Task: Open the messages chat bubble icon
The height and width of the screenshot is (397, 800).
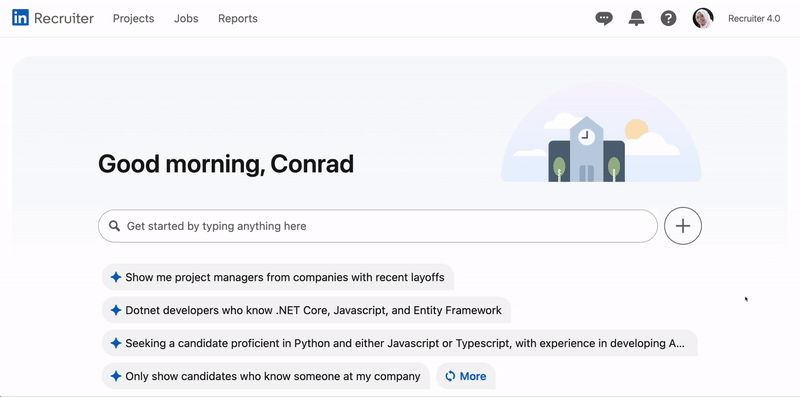Action: pos(604,18)
